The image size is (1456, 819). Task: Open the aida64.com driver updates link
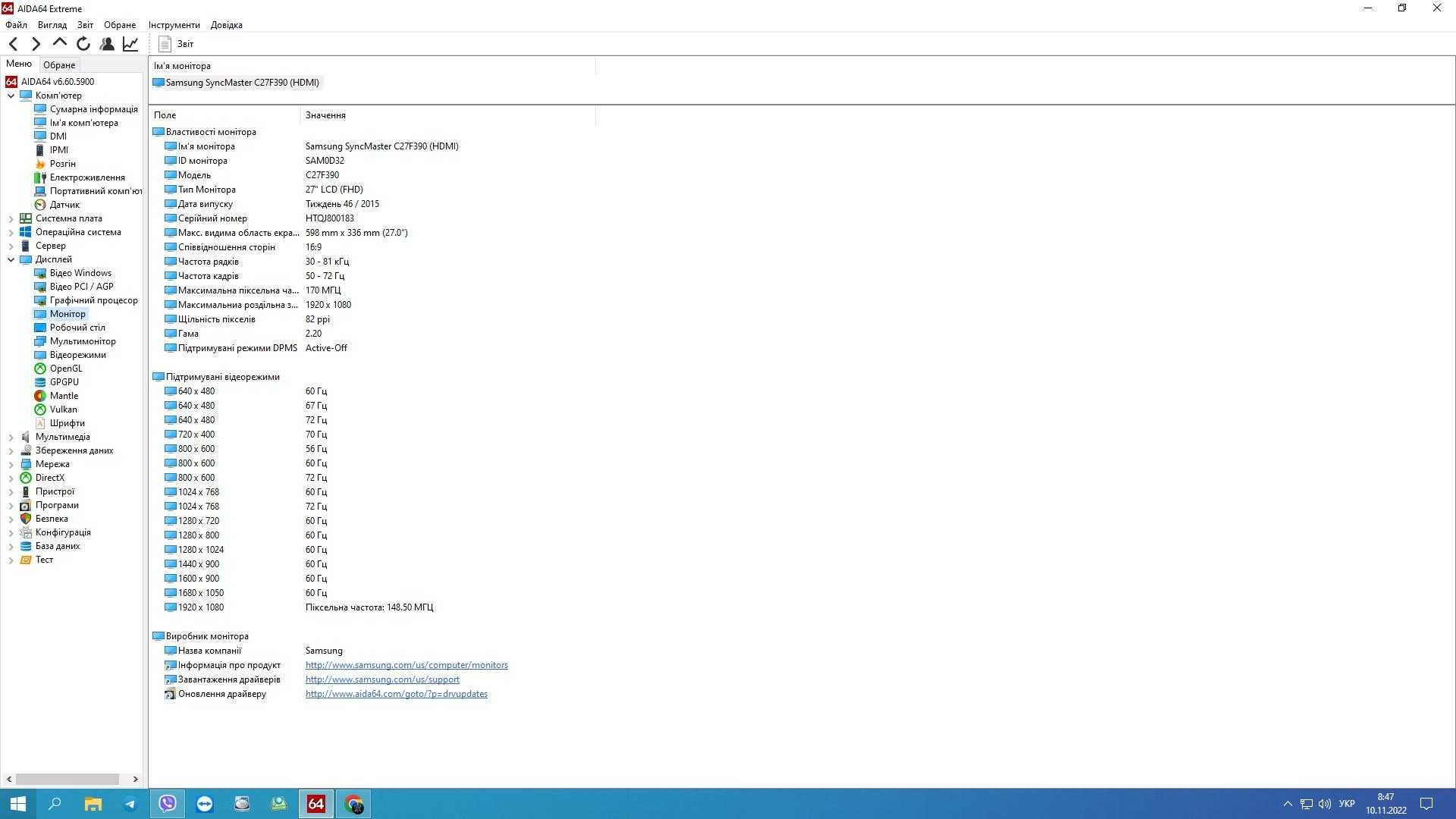coord(397,694)
